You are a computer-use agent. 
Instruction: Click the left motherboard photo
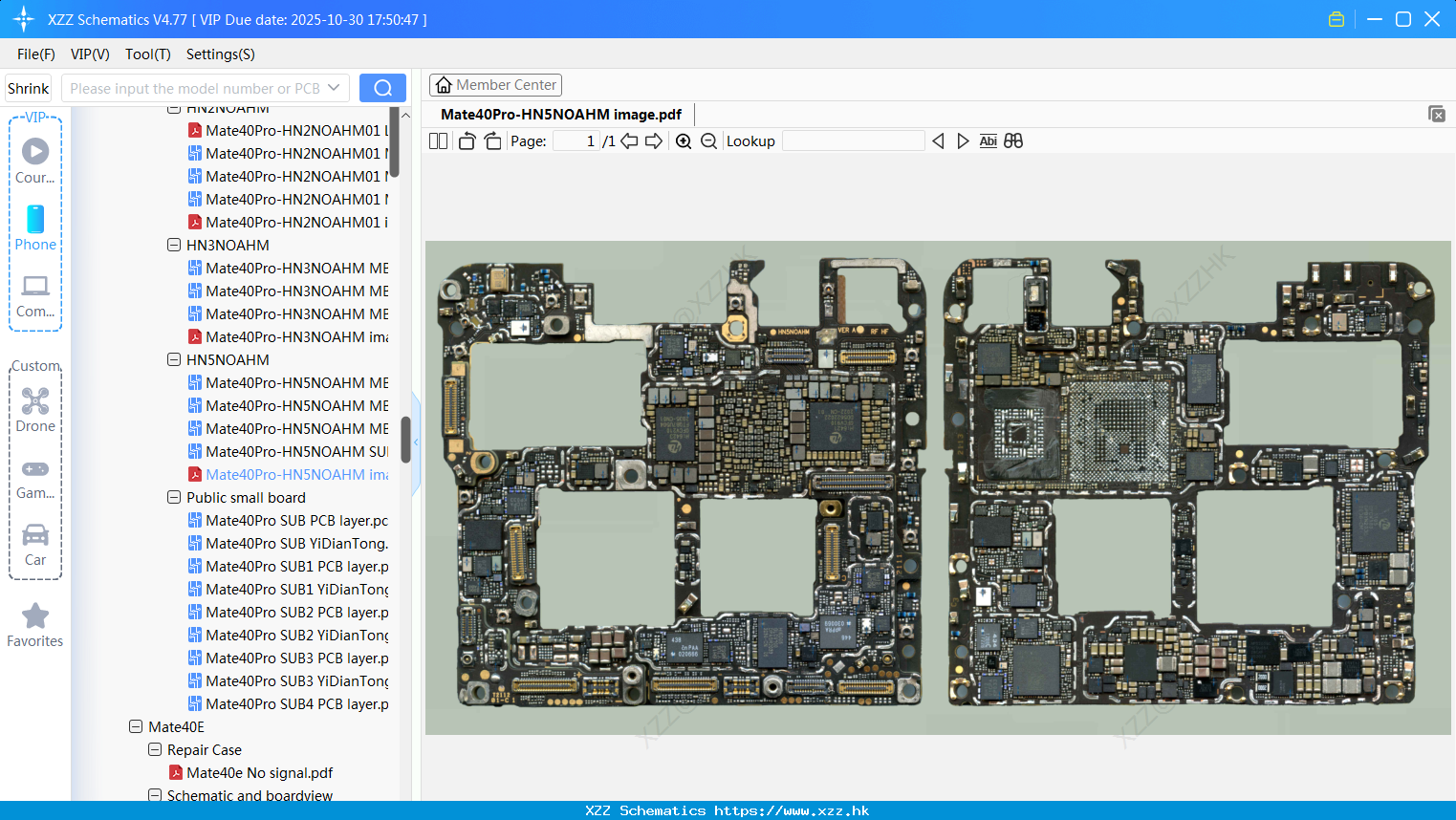tap(683, 482)
